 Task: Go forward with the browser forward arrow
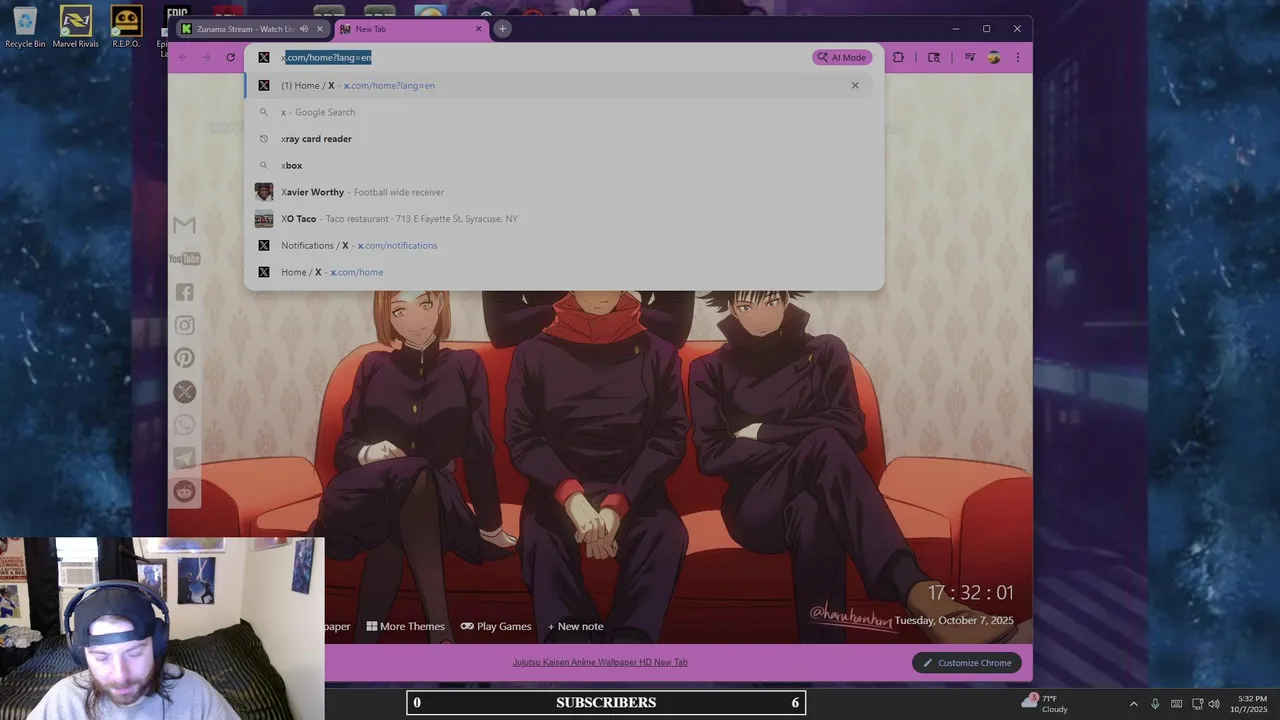pyautogui.click(x=206, y=57)
